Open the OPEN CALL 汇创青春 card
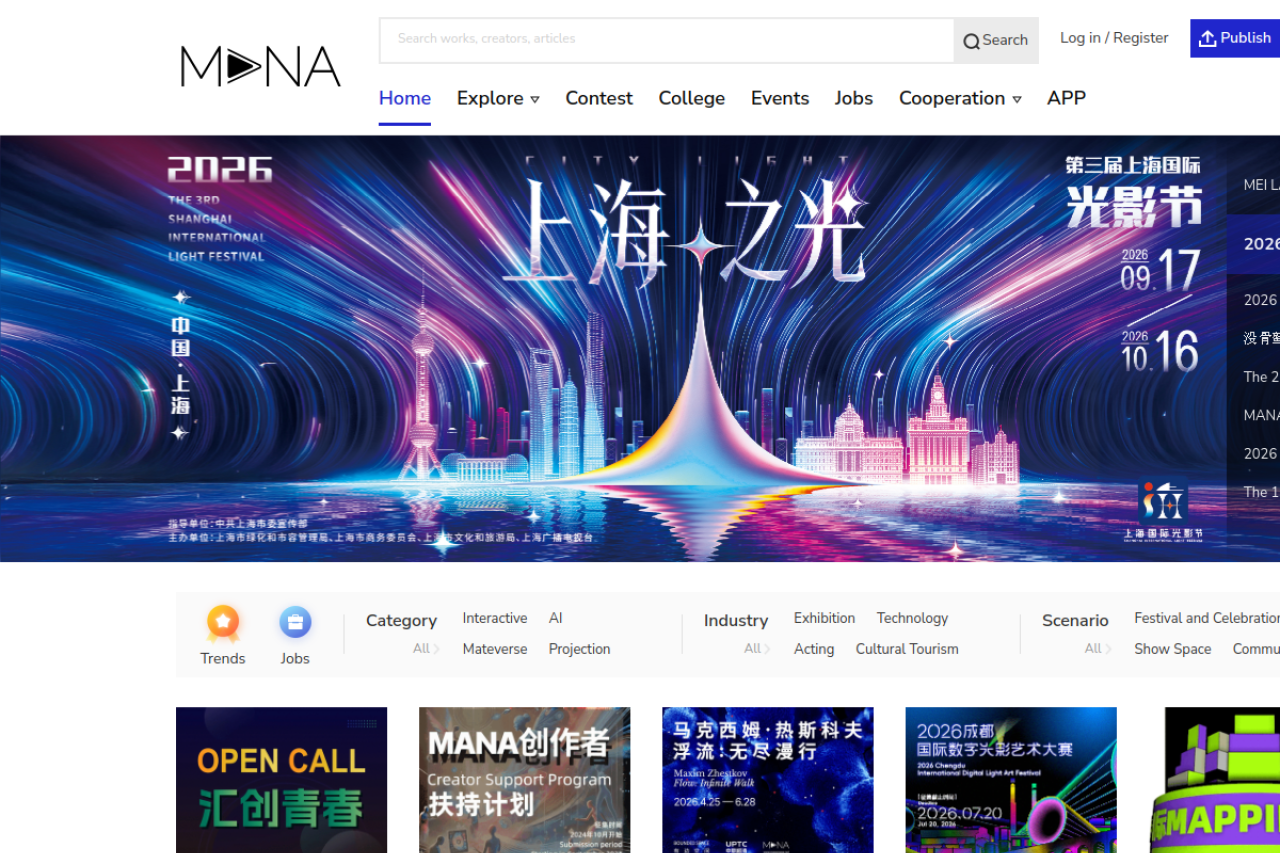 [x=281, y=780]
